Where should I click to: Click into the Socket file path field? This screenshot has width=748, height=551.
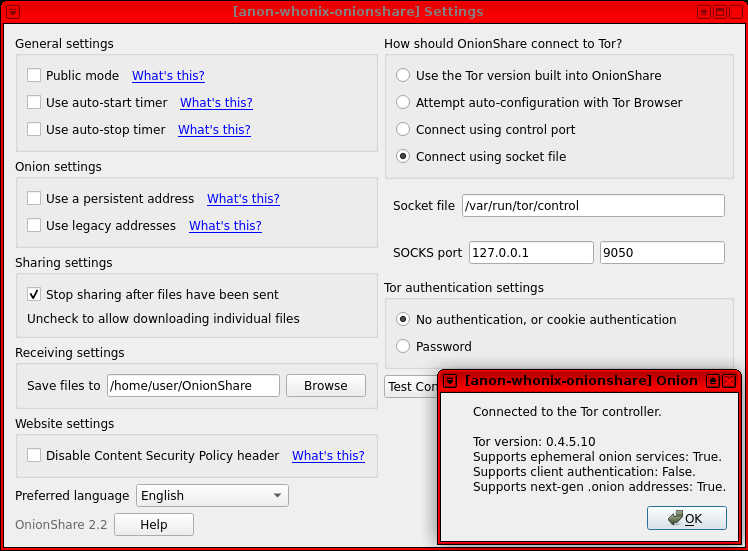click(592, 206)
